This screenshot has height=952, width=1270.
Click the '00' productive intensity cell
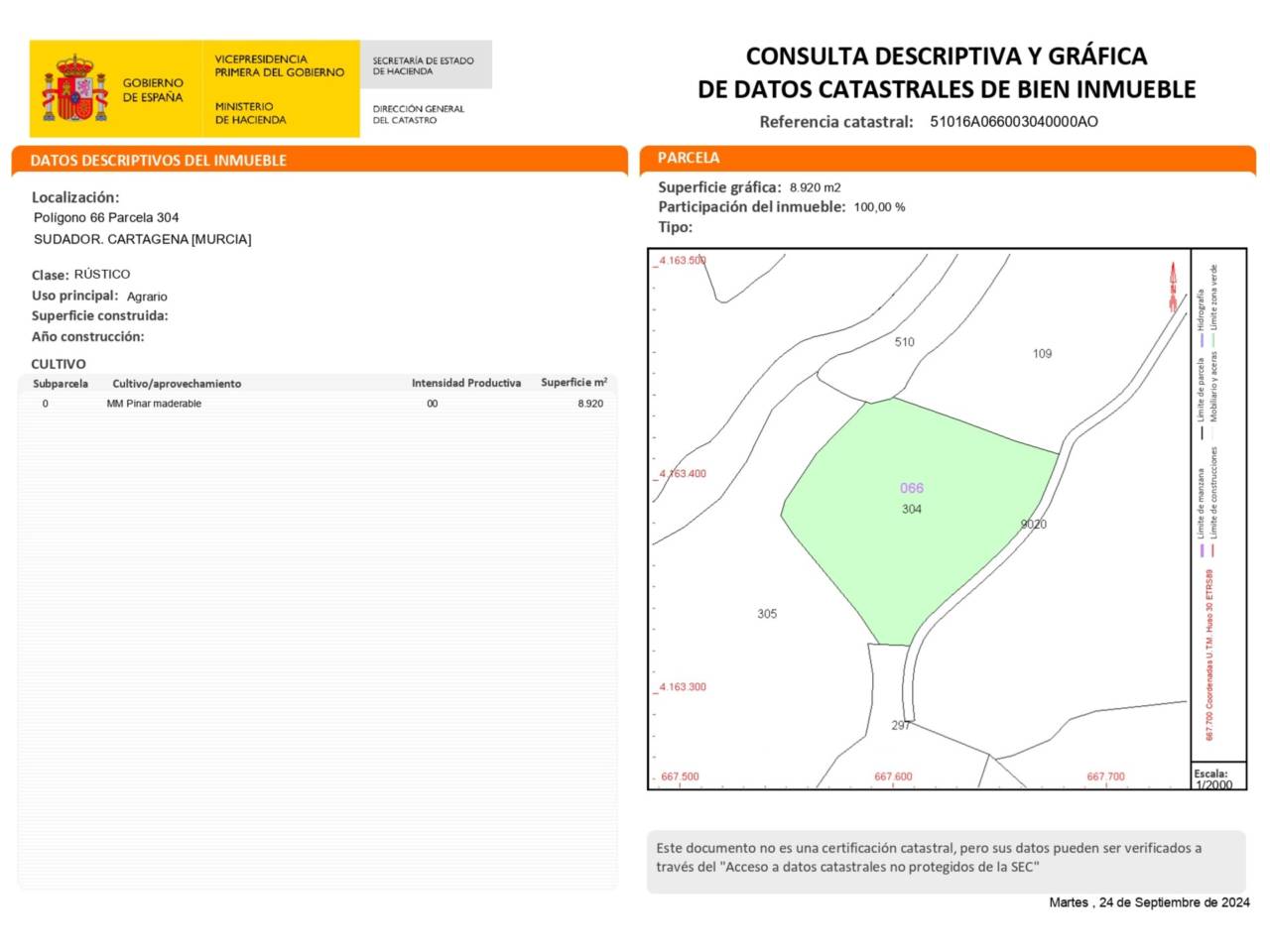433,404
